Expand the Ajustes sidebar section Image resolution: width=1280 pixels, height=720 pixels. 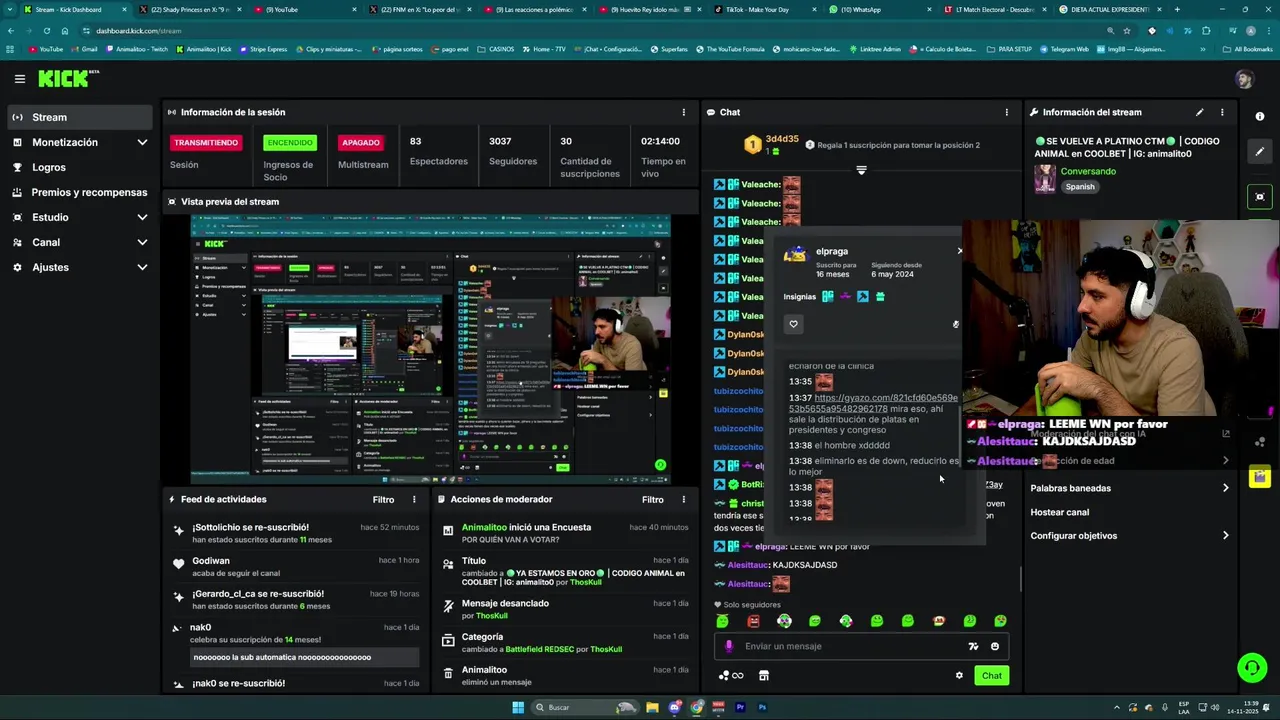click(x=142, y=267)
